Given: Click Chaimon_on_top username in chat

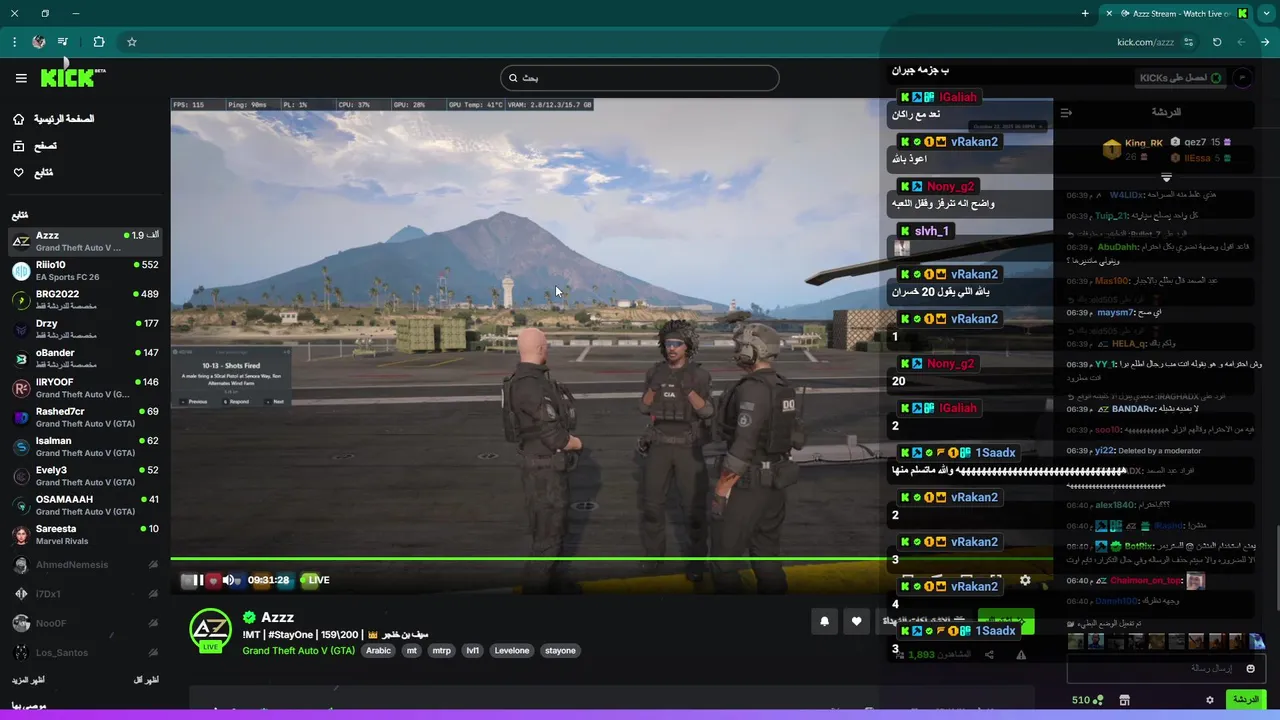Looking at the screenshot, I should coord(1145,581).
